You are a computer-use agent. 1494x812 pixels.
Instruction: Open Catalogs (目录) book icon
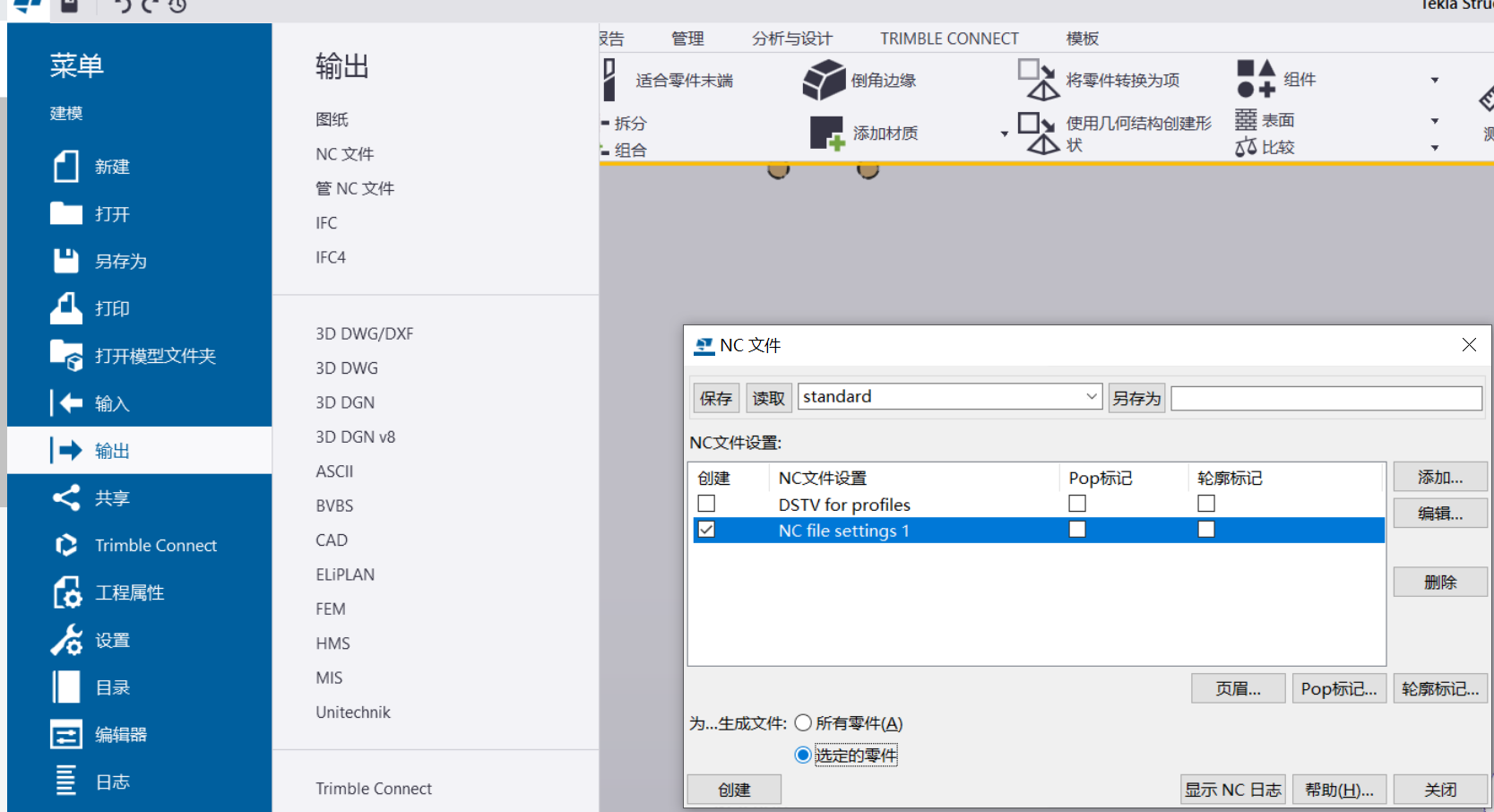pos(66,687)
